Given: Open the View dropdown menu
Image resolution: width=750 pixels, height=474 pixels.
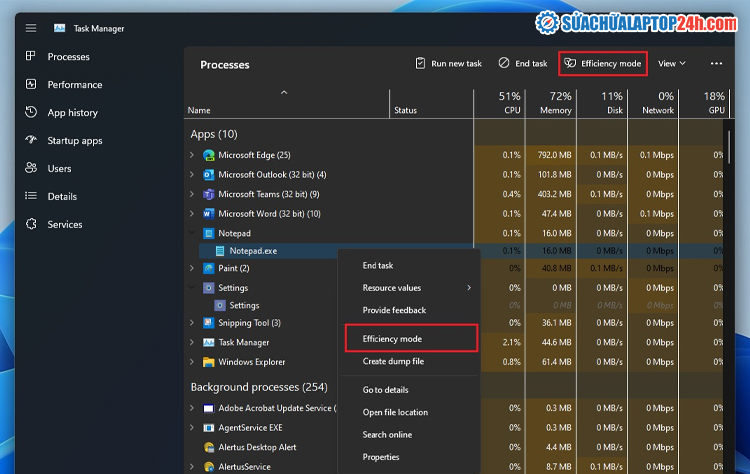Looking at the screenshot, I should (x=671, y=63).
